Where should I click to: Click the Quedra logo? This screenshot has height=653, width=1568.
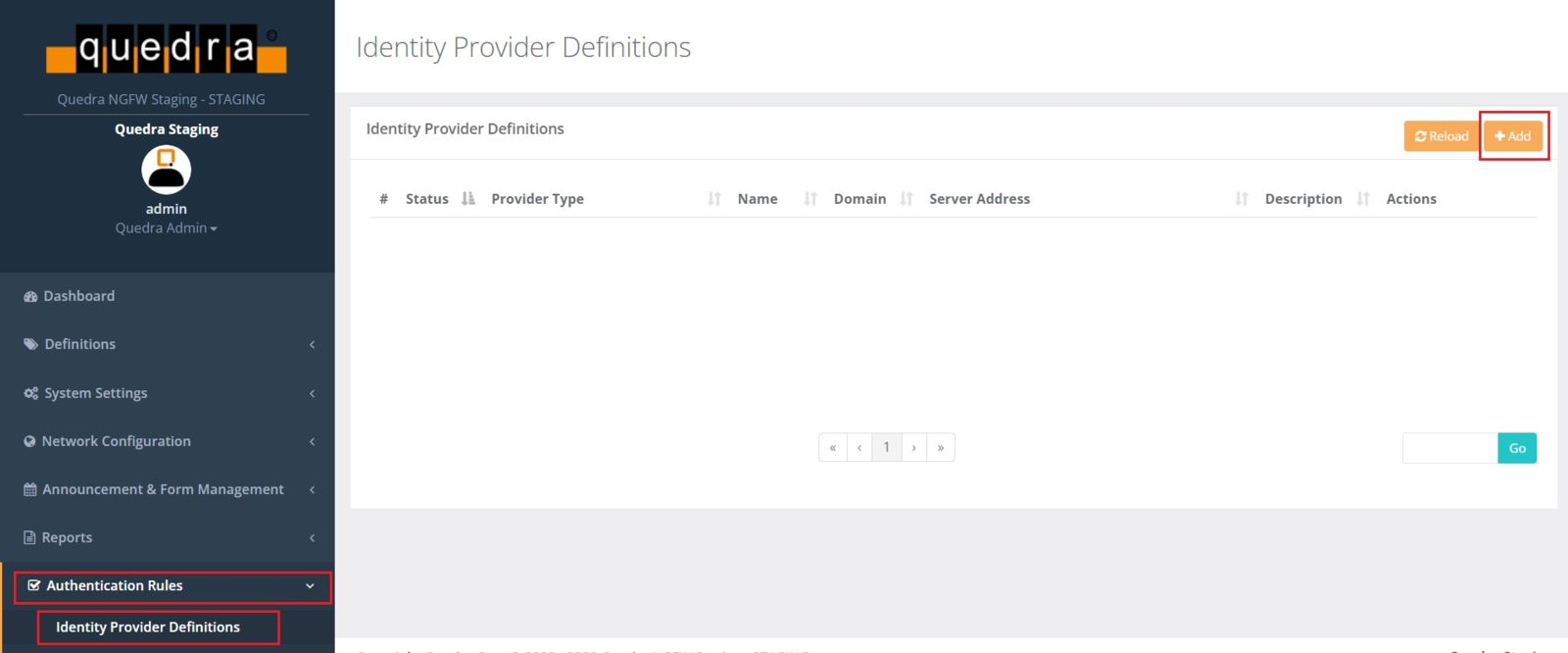click(x=166, y=49)
